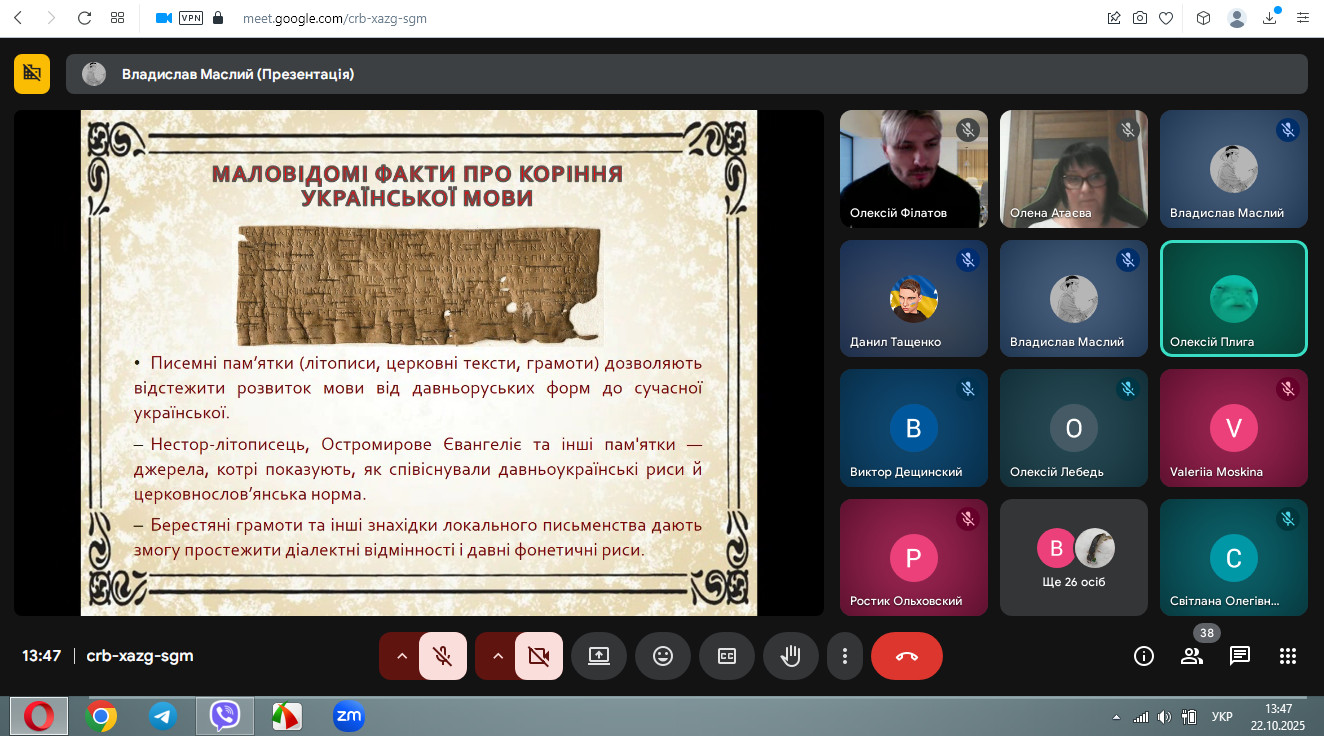Open meeting details info icon
This screenshot has height=736, width=1324.
pos(1144,656)
